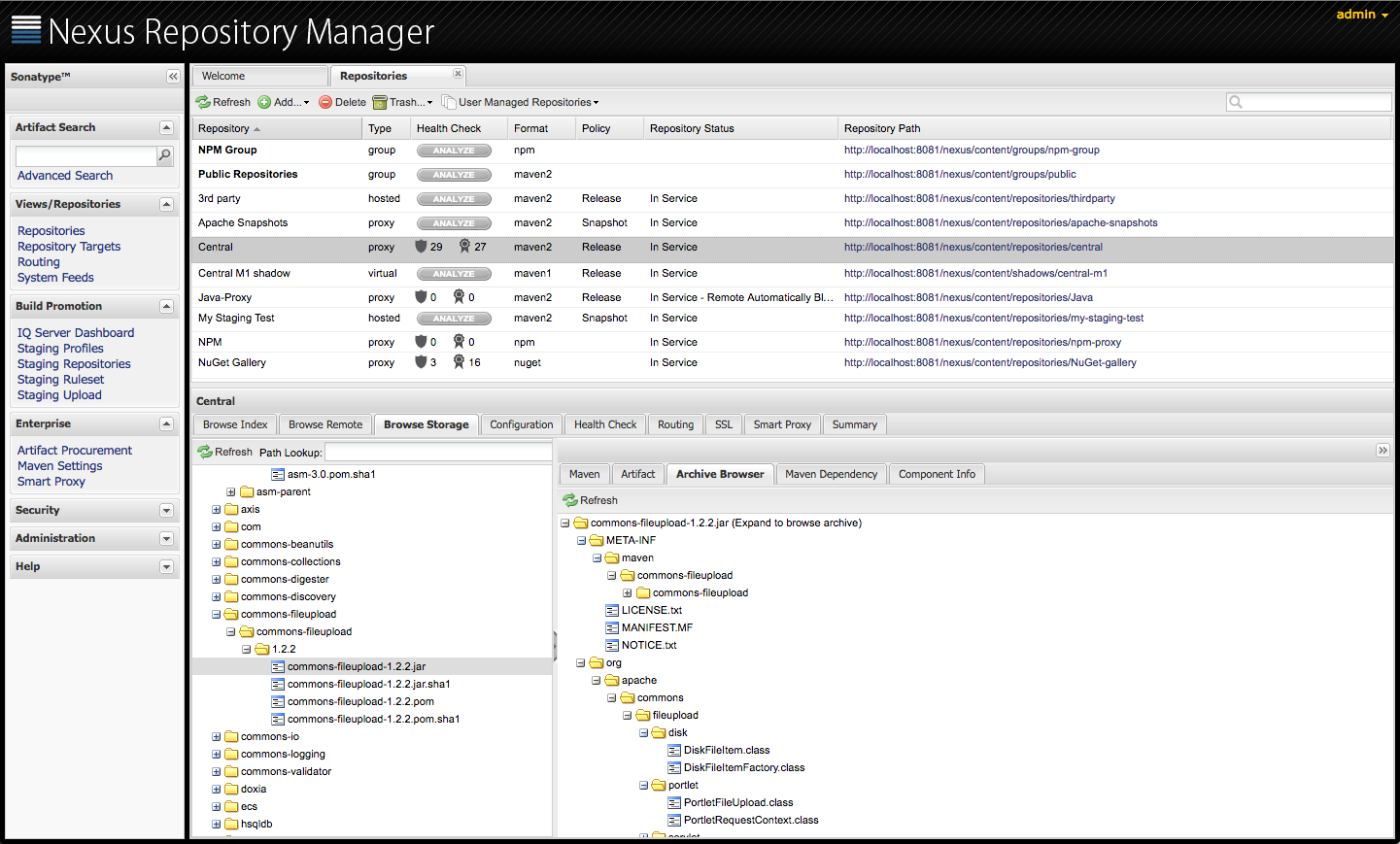Open the Component Info tab
This screenshot has width=1400, height=844.
point(937,474)
